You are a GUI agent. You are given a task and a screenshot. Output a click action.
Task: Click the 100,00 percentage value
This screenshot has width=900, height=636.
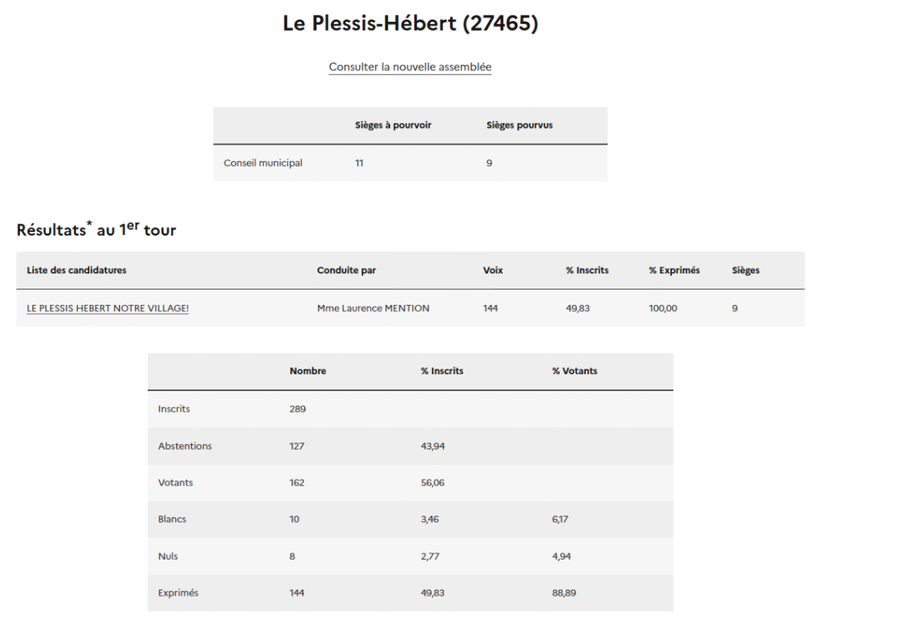pos(663,308)
